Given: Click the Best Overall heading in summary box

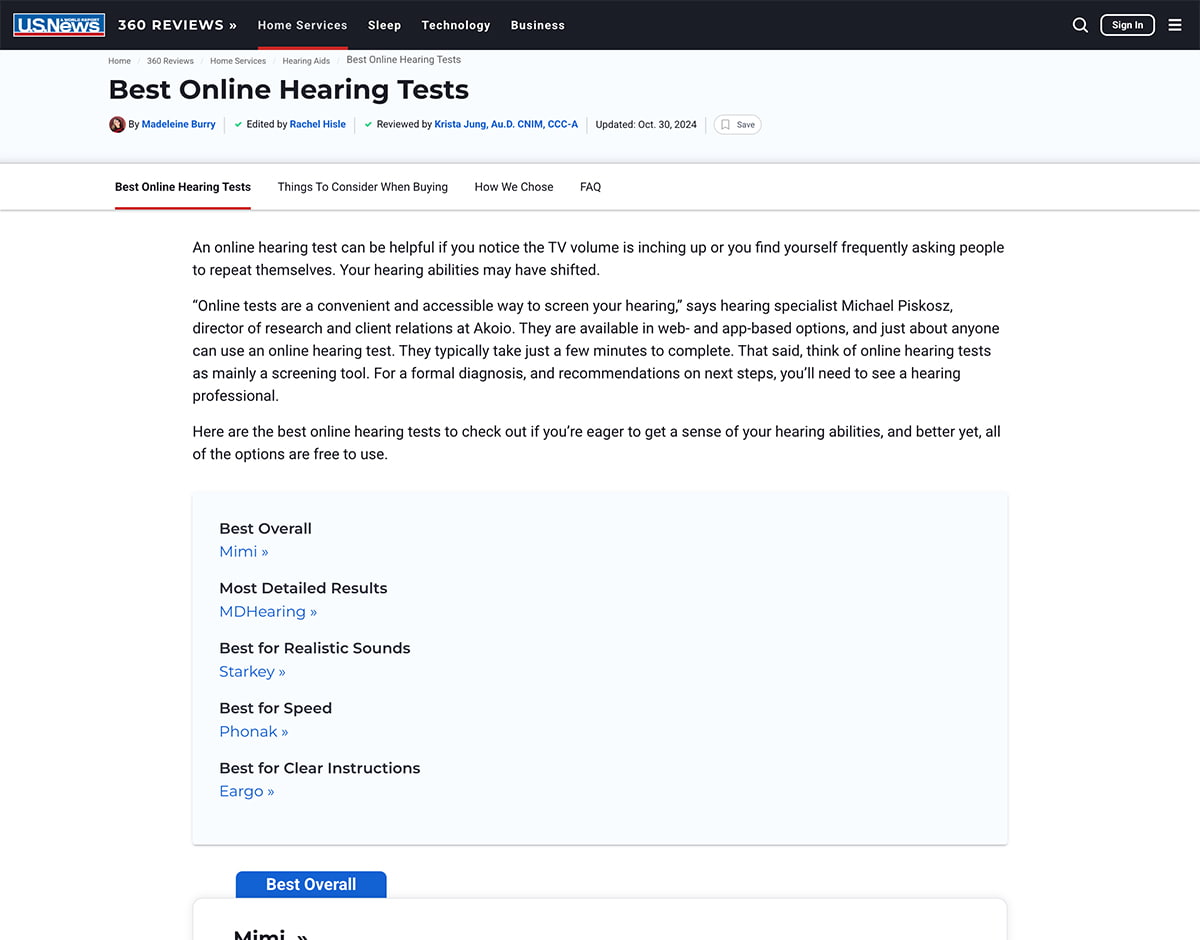Looking at the screenshot, I should coord(266,528).
